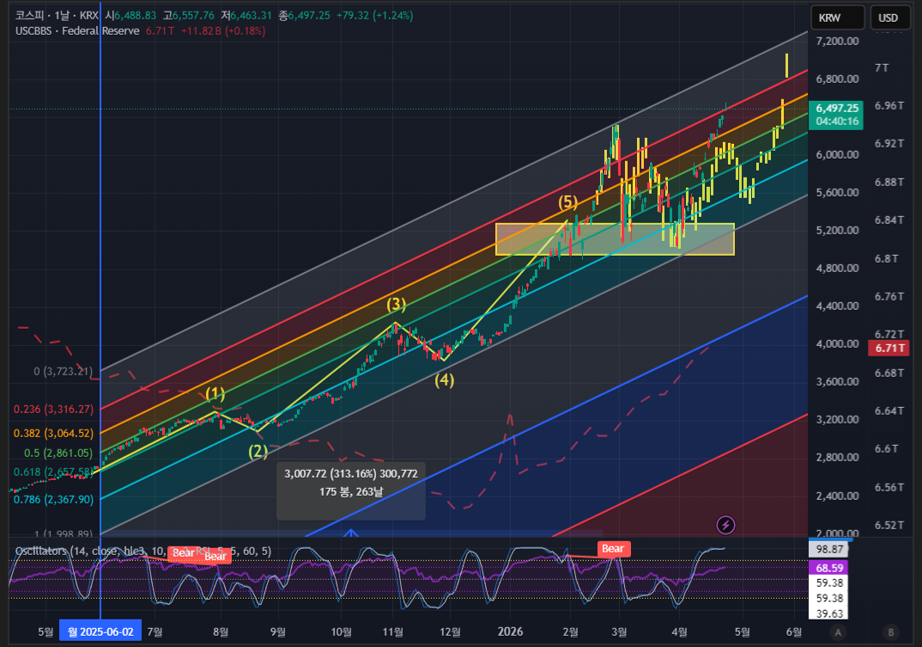Select the yellow highlighted rectangle zone
The height and width of the screenshot is (647, 922).
615,239
